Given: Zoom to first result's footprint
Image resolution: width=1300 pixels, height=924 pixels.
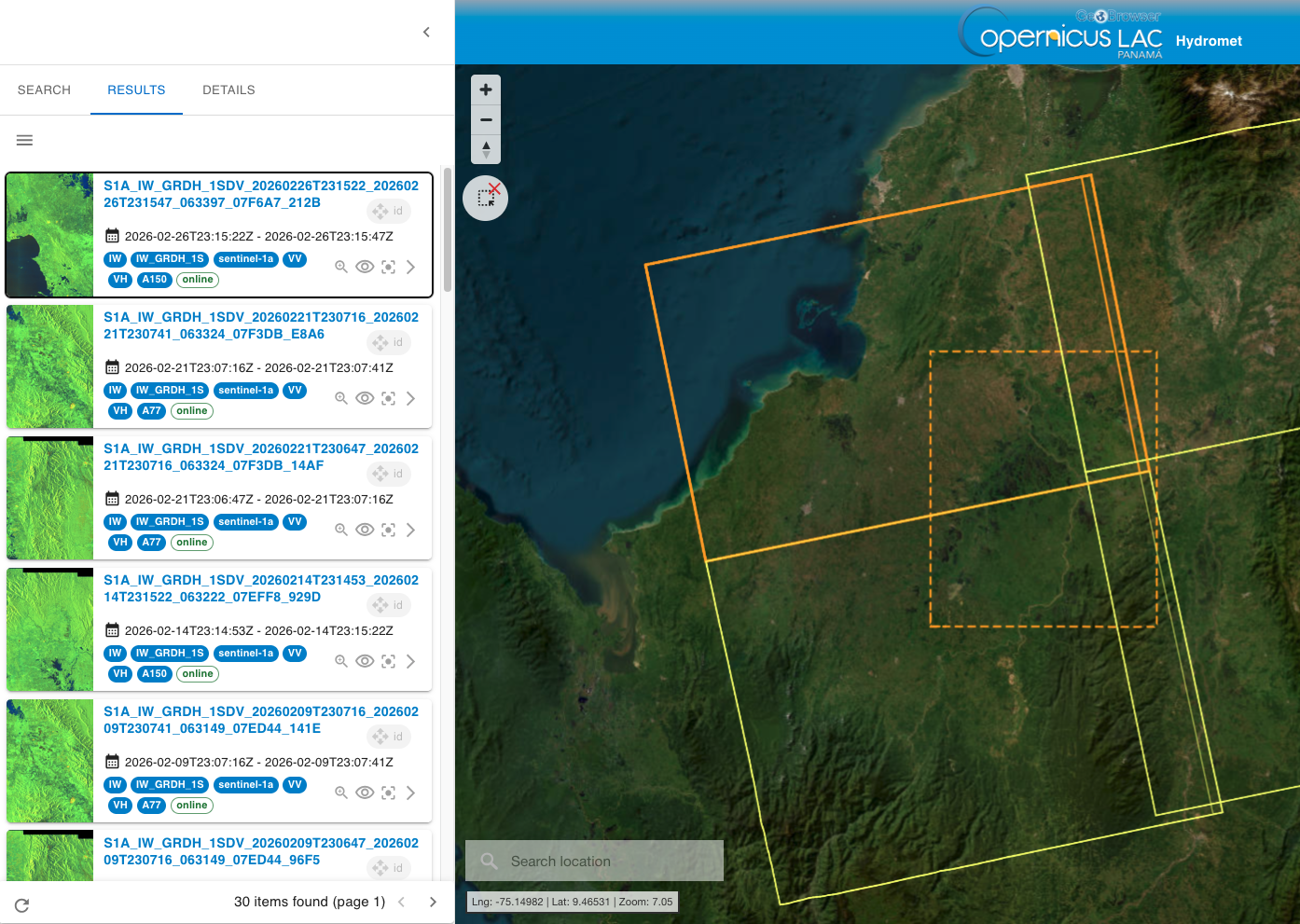Looking at the screenshot, I should pyautogui.click(x=341, y=267).
